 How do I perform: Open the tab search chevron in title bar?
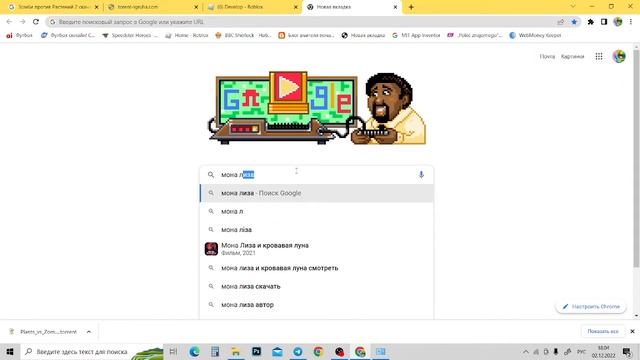pos(573,7)
